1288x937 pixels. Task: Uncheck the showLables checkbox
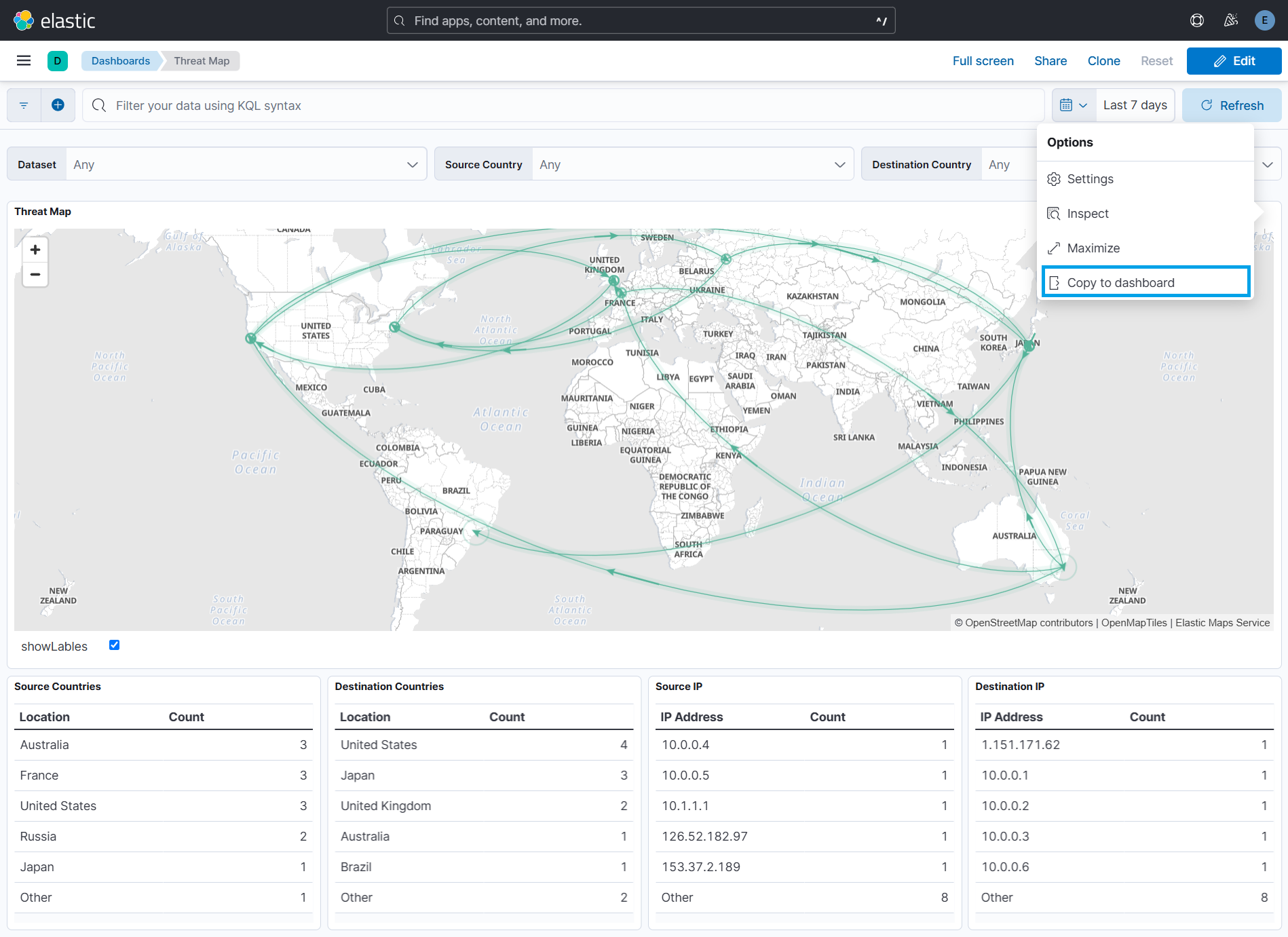coord(114,645)
